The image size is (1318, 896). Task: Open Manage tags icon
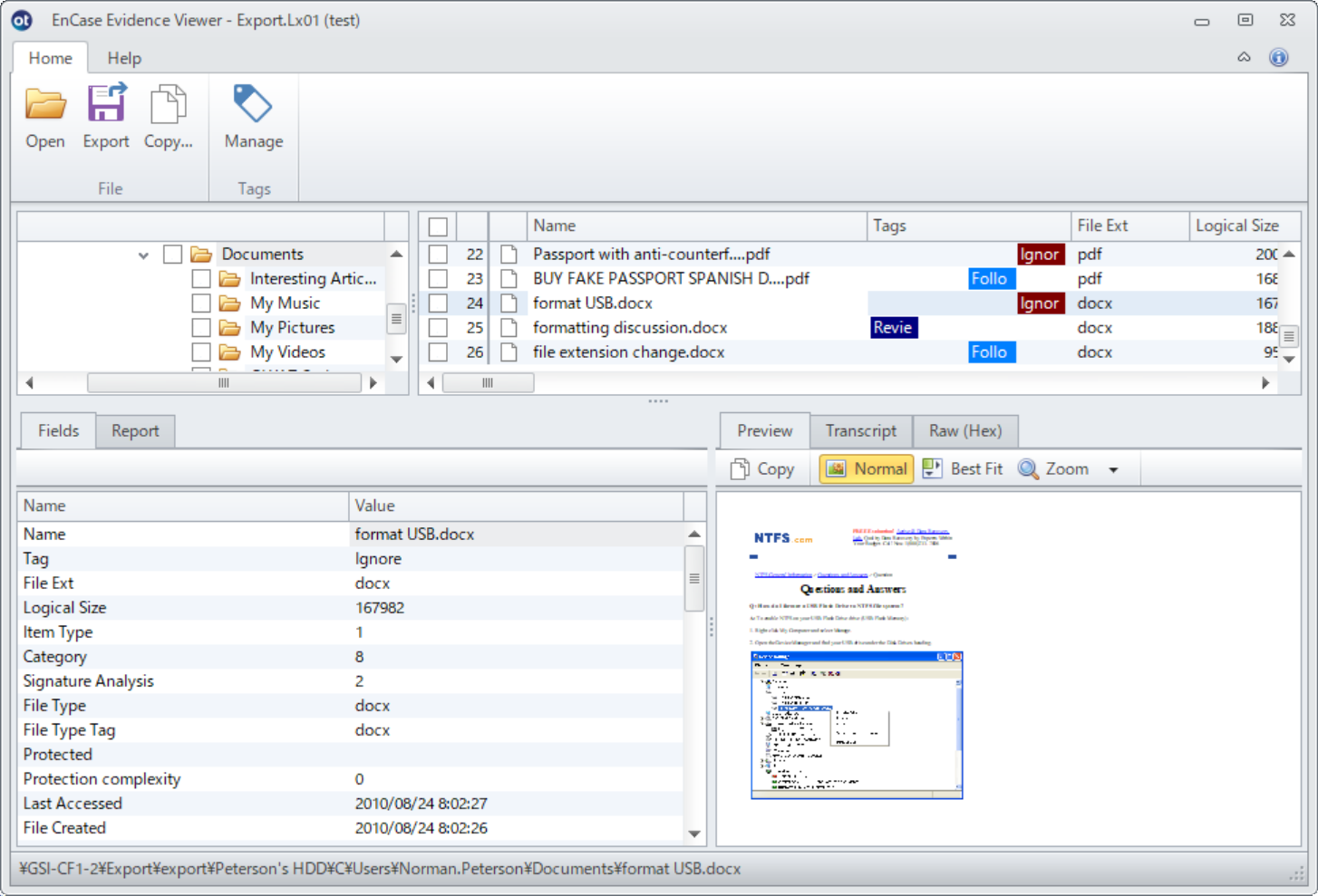click(253, 103)
